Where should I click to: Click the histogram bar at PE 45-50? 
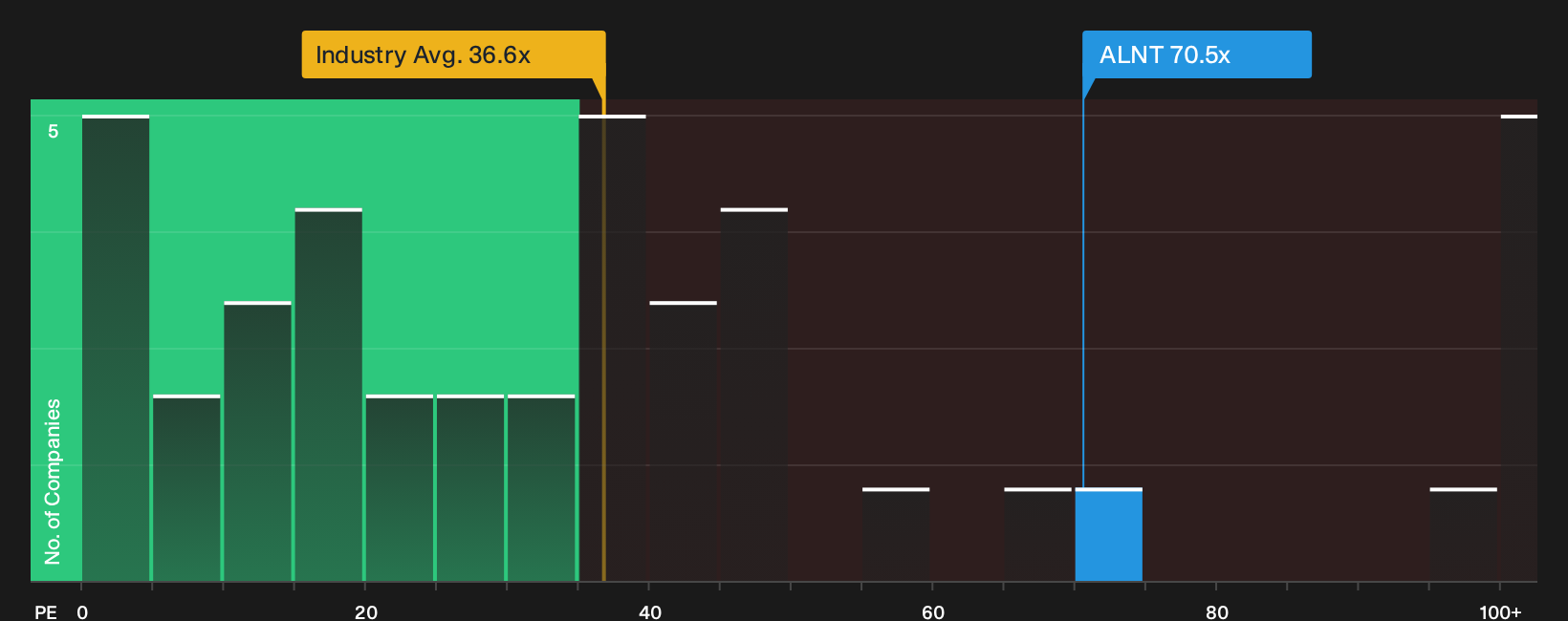click(754, 395)
